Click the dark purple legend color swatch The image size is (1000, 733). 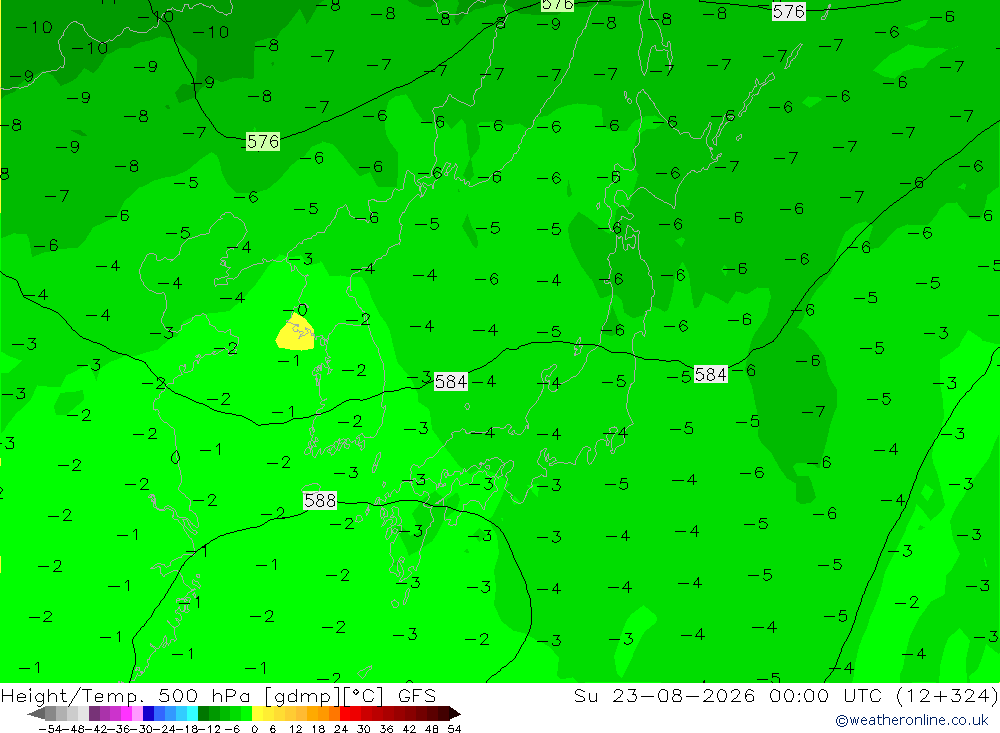pyautogui.click(x=94, y=713)
